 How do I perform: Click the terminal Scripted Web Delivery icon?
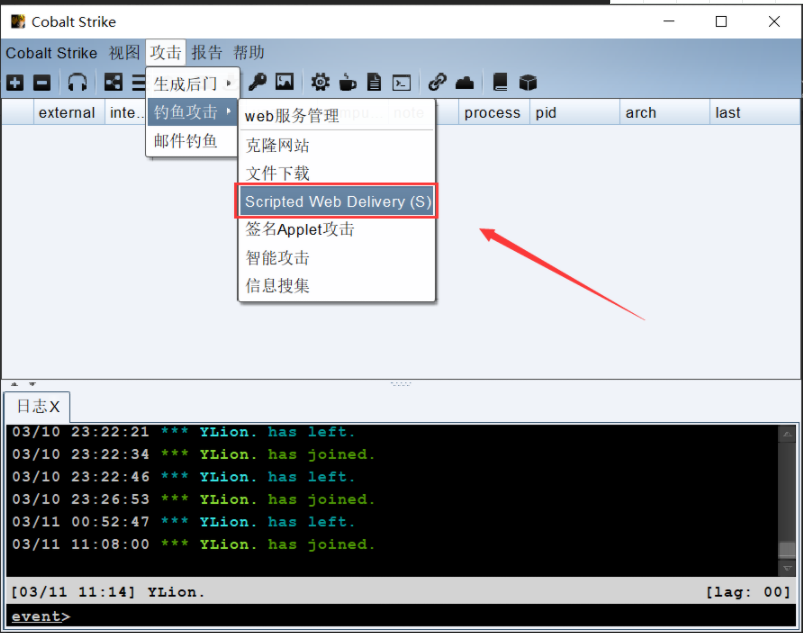(x=402, y=82)
